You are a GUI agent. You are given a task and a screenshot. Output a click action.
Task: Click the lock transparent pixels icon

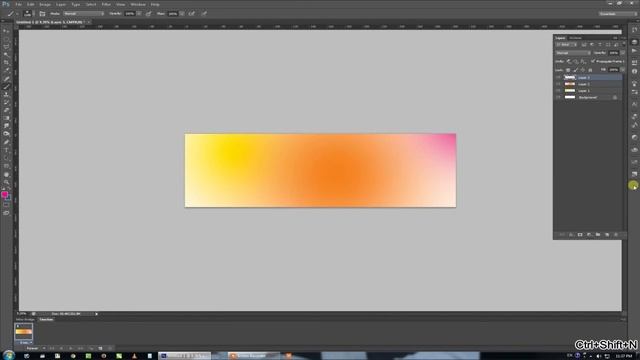point(568,70)
